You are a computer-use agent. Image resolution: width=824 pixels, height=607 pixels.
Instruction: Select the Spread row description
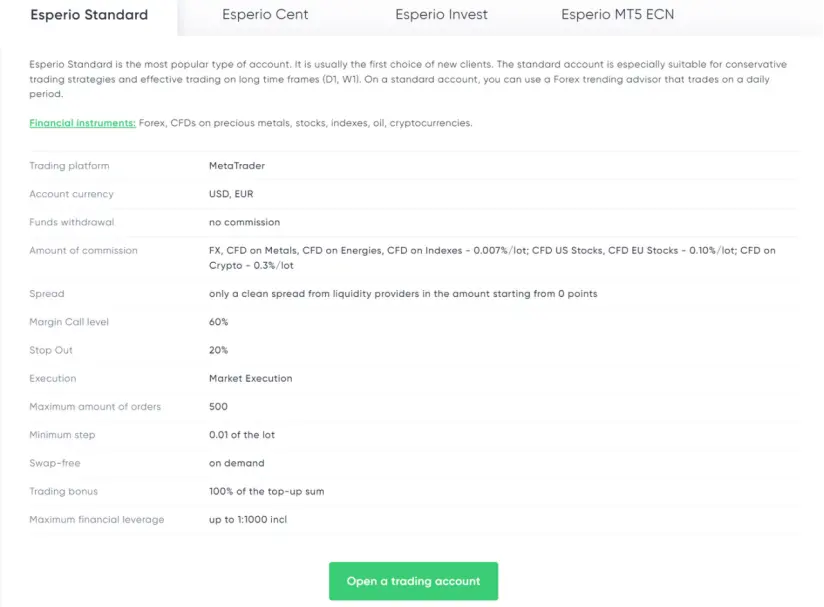[413, 293]
